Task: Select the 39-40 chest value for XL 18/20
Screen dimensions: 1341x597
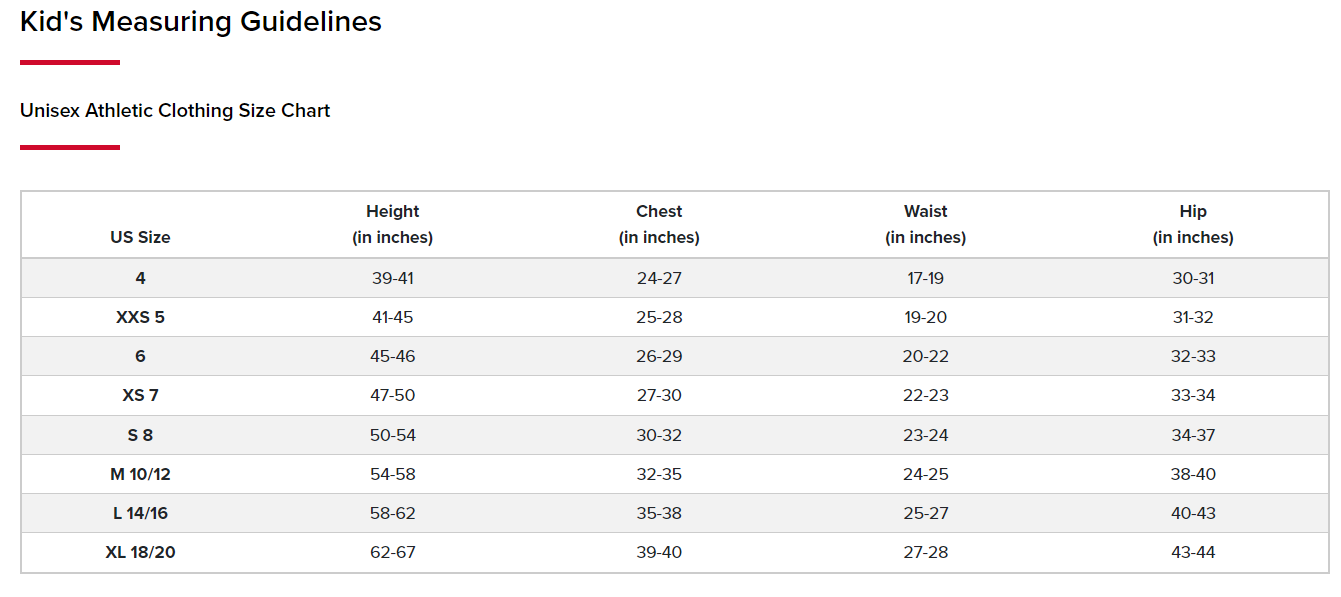Action: (659, 552)
